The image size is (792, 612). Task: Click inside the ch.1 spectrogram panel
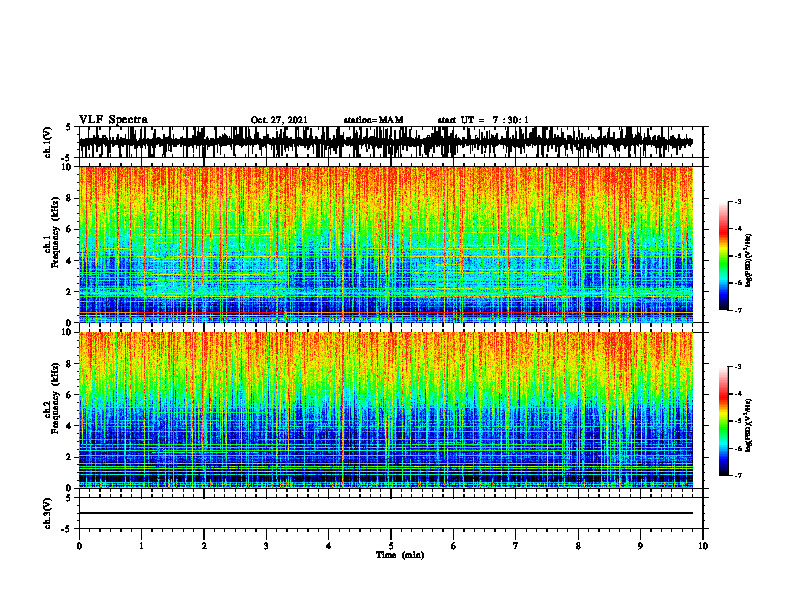pyautogui.click(x=385, y=244)
